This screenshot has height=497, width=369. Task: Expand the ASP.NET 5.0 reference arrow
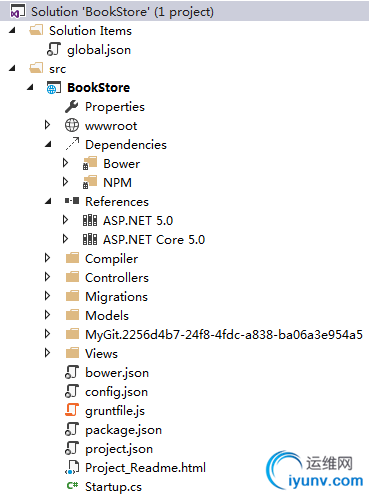pyautogui.click(x=65, y=220)
